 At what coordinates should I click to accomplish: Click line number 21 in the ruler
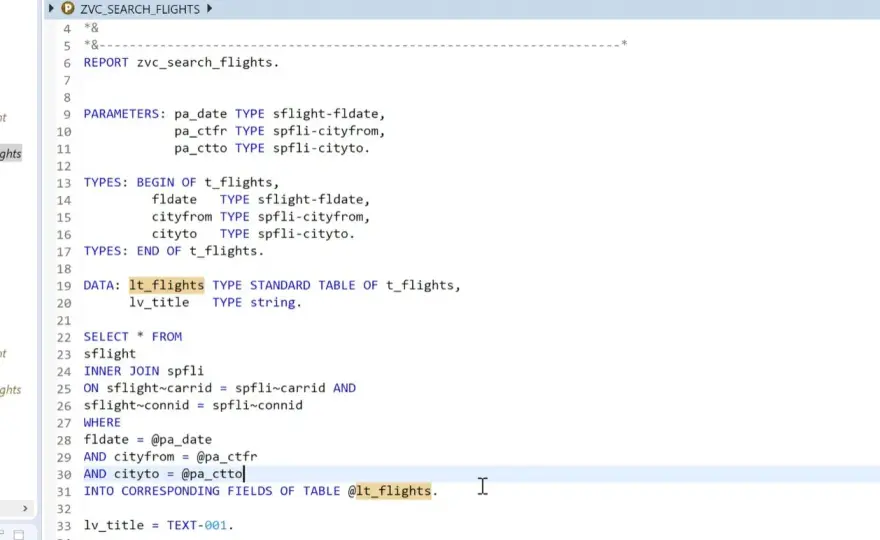(64, 321)
